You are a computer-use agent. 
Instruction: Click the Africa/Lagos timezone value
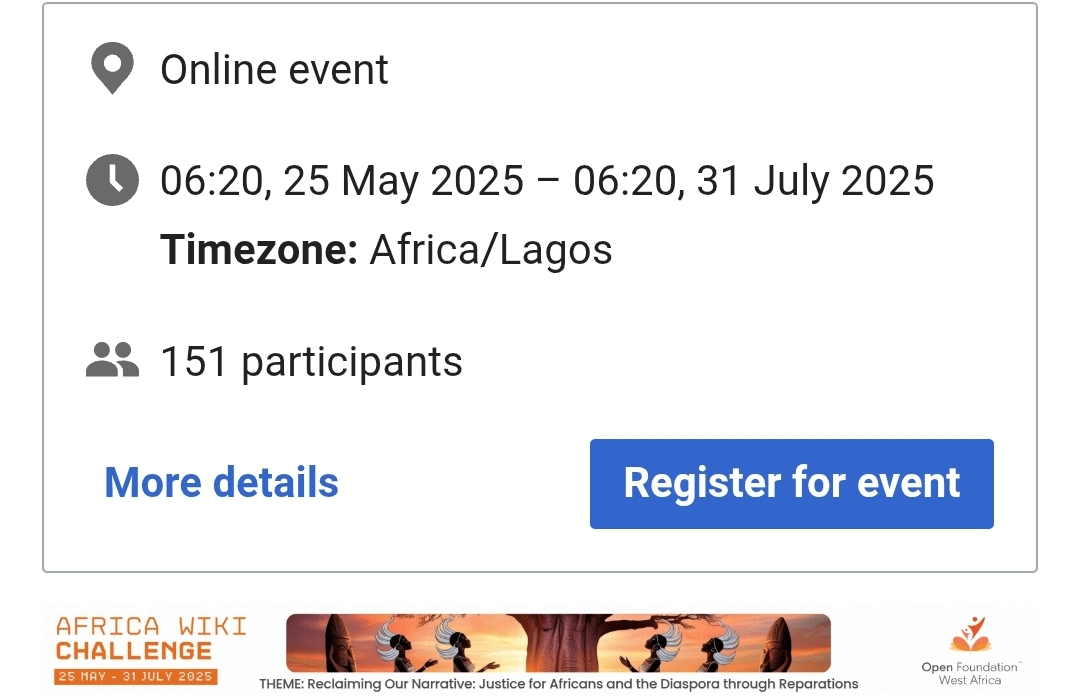pyautogui.click(x=490, y=250)
